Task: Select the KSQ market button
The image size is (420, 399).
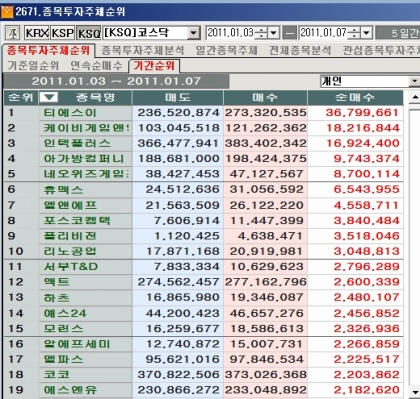Action: tap(89, 33)
